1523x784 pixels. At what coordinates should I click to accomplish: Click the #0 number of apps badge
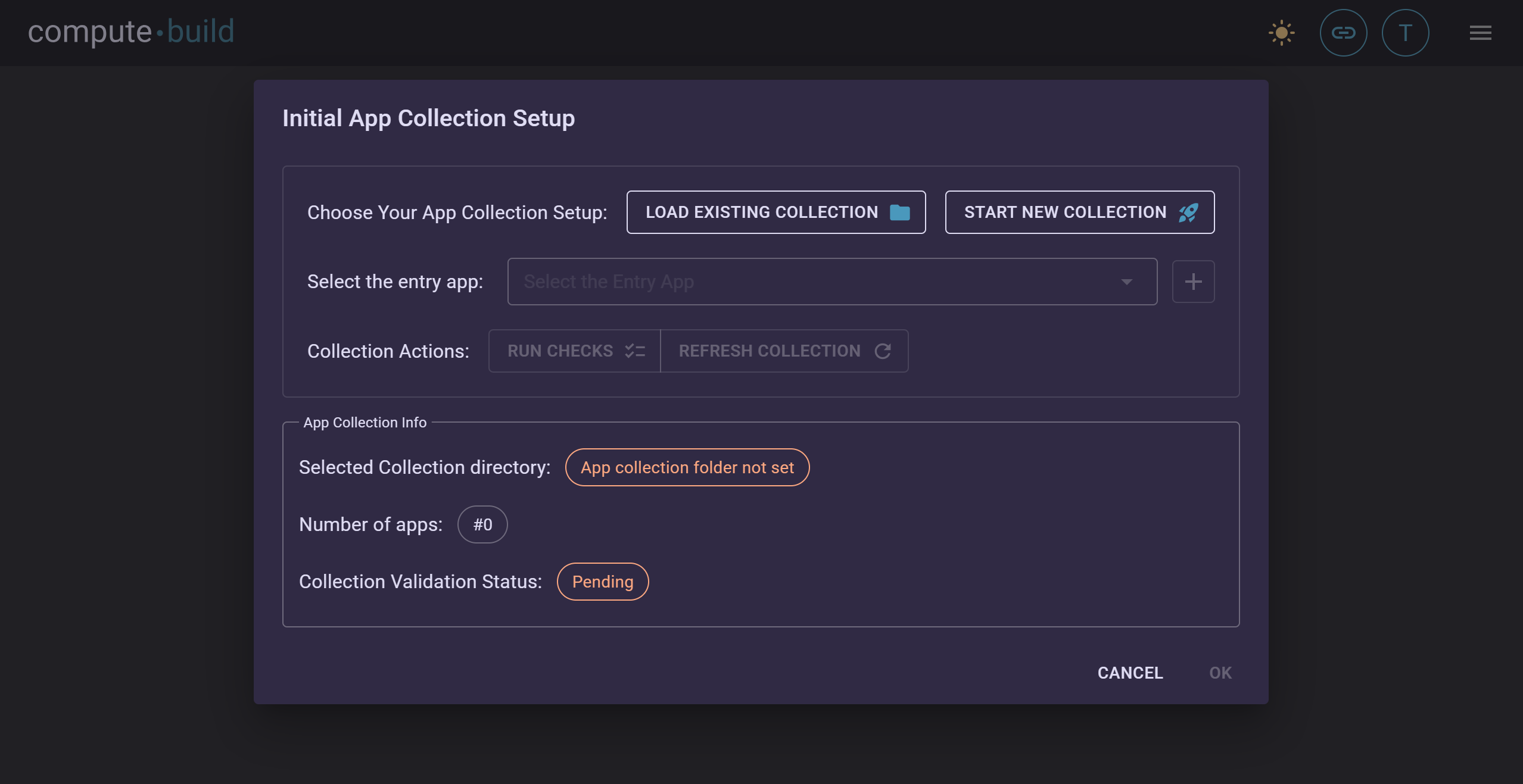(482, 524)
